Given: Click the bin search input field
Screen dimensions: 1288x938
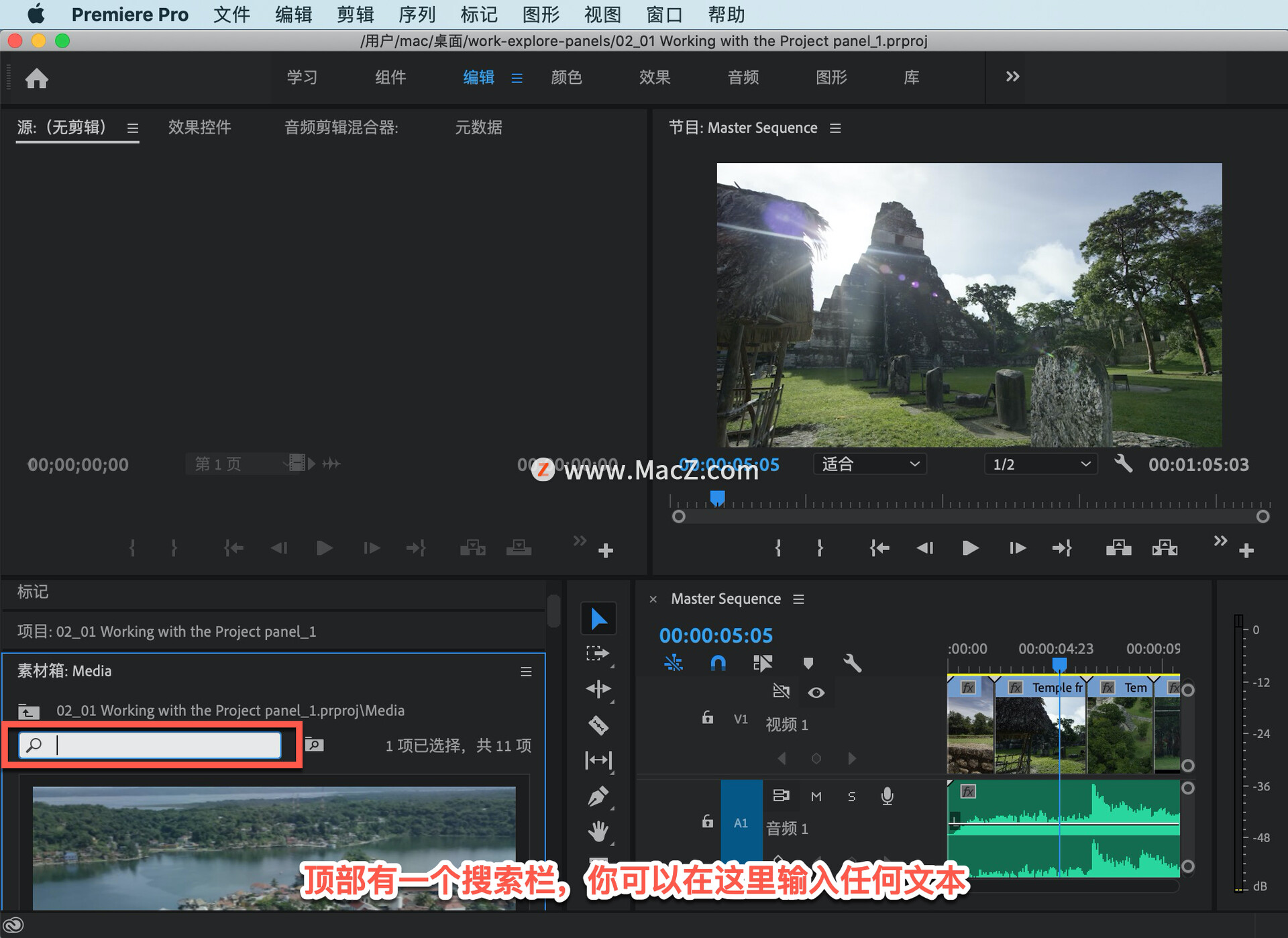Looking at the screenshot, I should pos(150,745).
